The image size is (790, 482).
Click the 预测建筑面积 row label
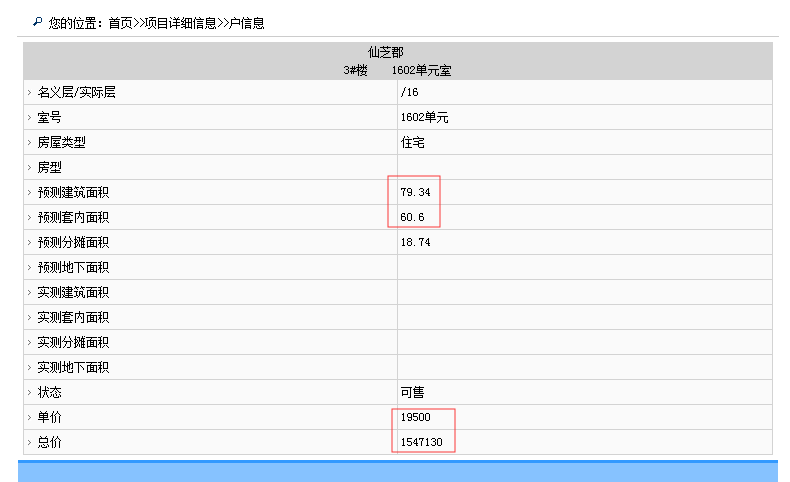coord(74,192)
